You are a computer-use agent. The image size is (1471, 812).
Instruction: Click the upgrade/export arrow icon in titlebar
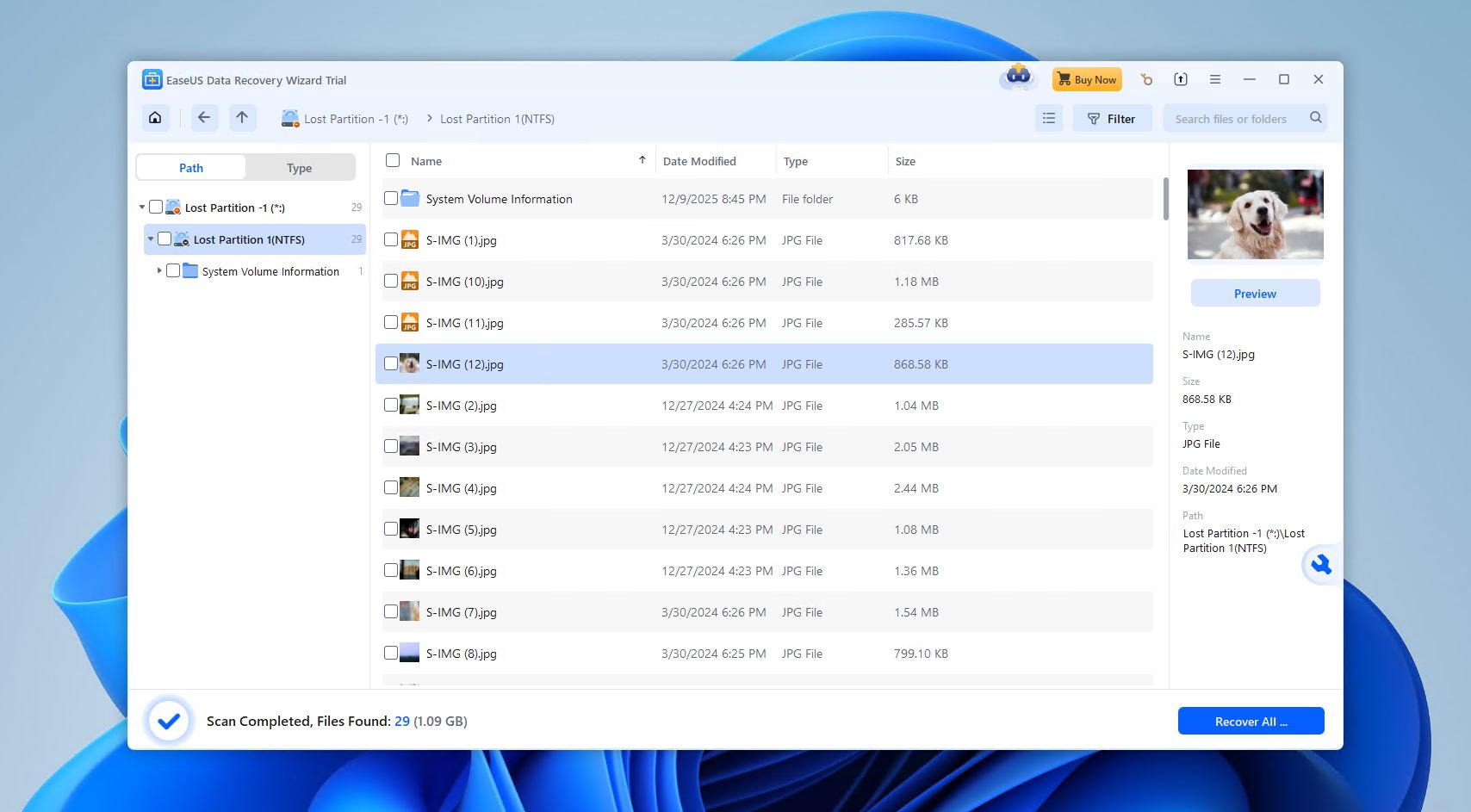point(1181,79)
